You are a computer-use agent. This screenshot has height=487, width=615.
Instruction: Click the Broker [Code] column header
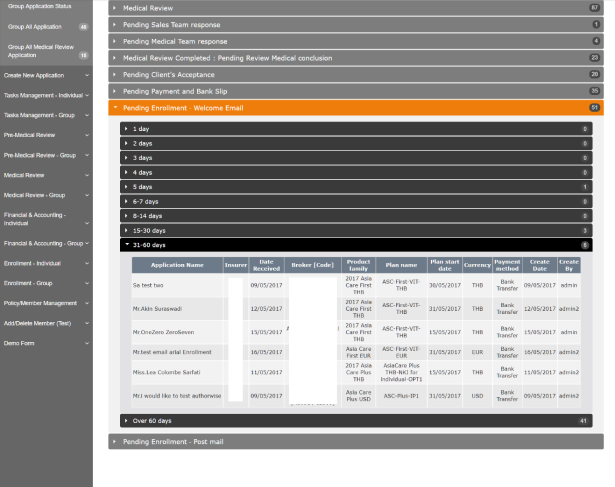pyautogui.click(x=313, y=265)
